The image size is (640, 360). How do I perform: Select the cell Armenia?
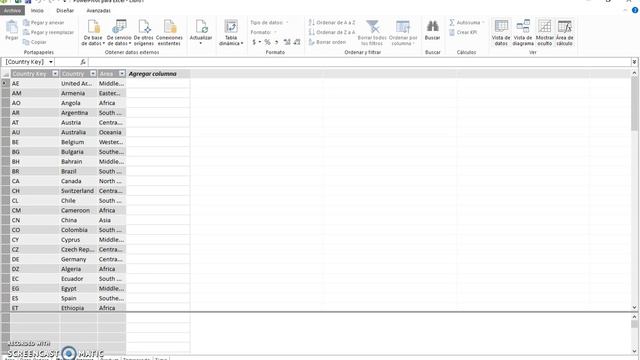[78, 93]
